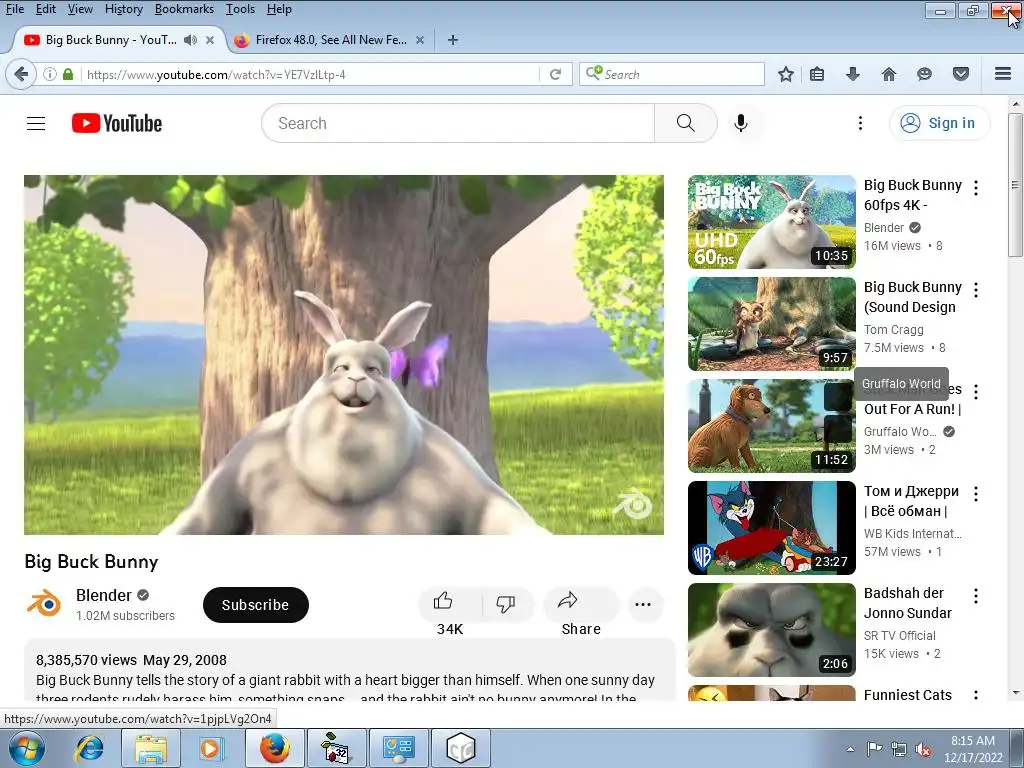Start voice search with microphone icon
This screenshot has height=768, width=1024.
click(741, 123)
